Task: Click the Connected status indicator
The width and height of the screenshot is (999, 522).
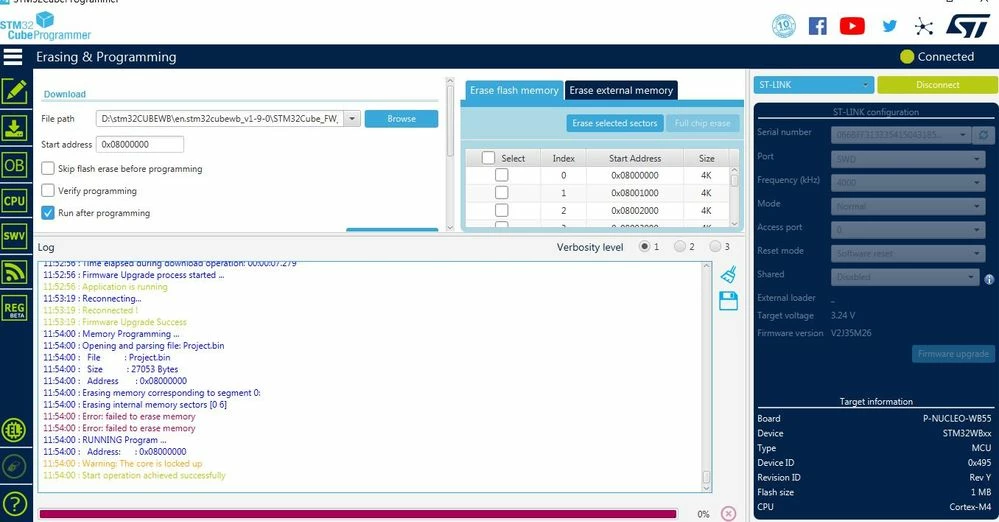Action: pos(937,57)
